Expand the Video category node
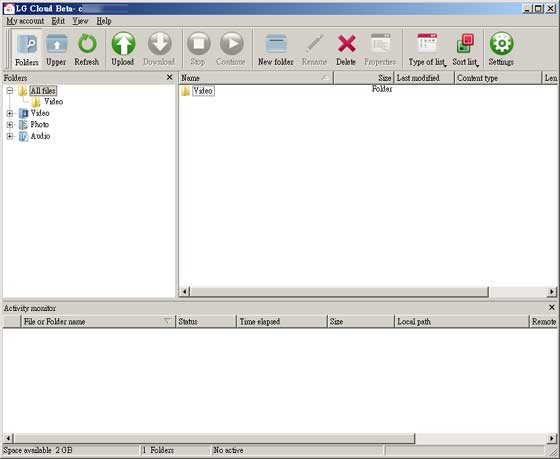Screen dimensions: 560x459 pyautogui.click(x=10, y=114)
